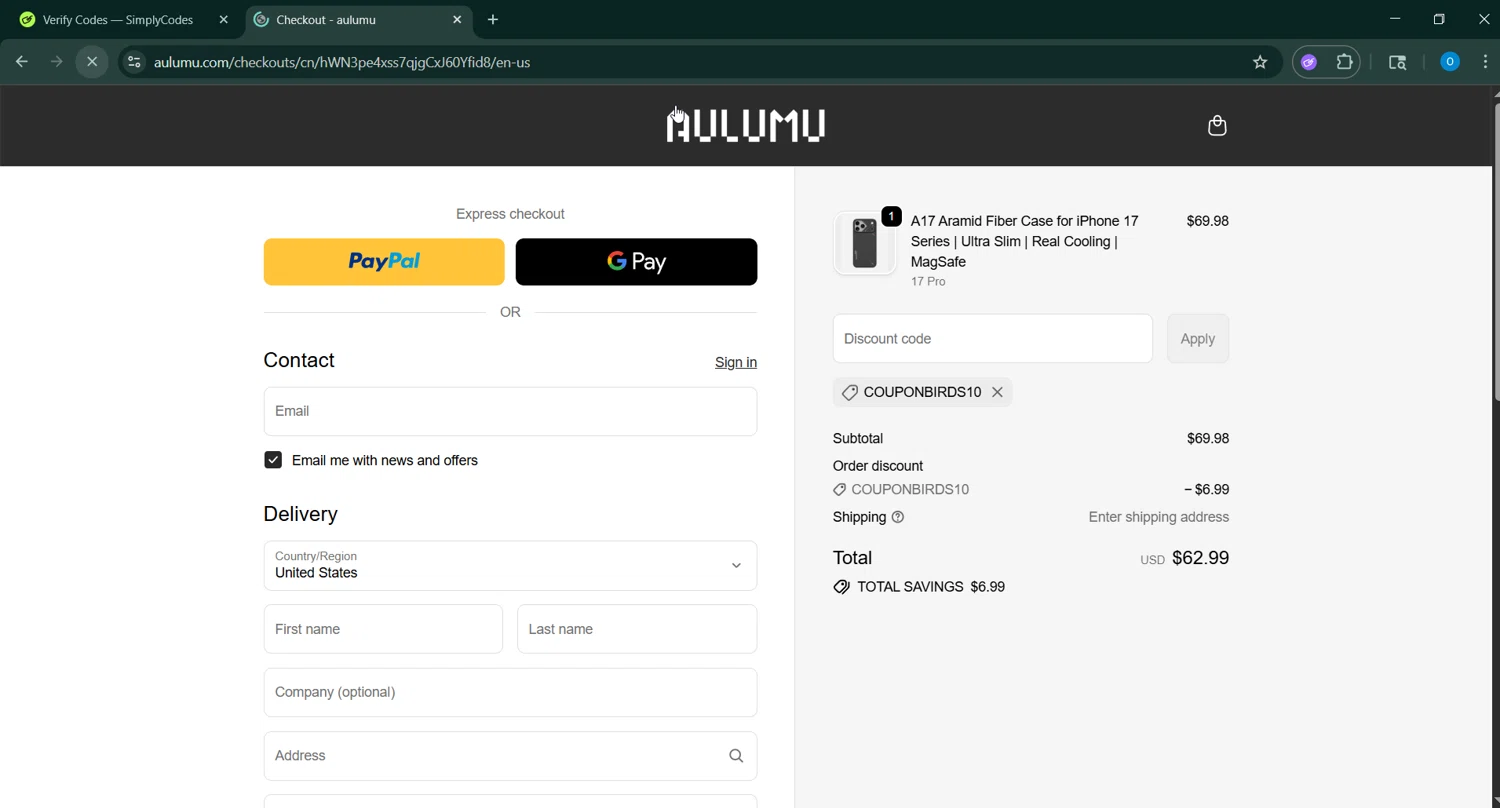Screen dimensions: 1500x808
Task: Click the A17 Aramid case product thumbnail
Action: pos(865,243)
